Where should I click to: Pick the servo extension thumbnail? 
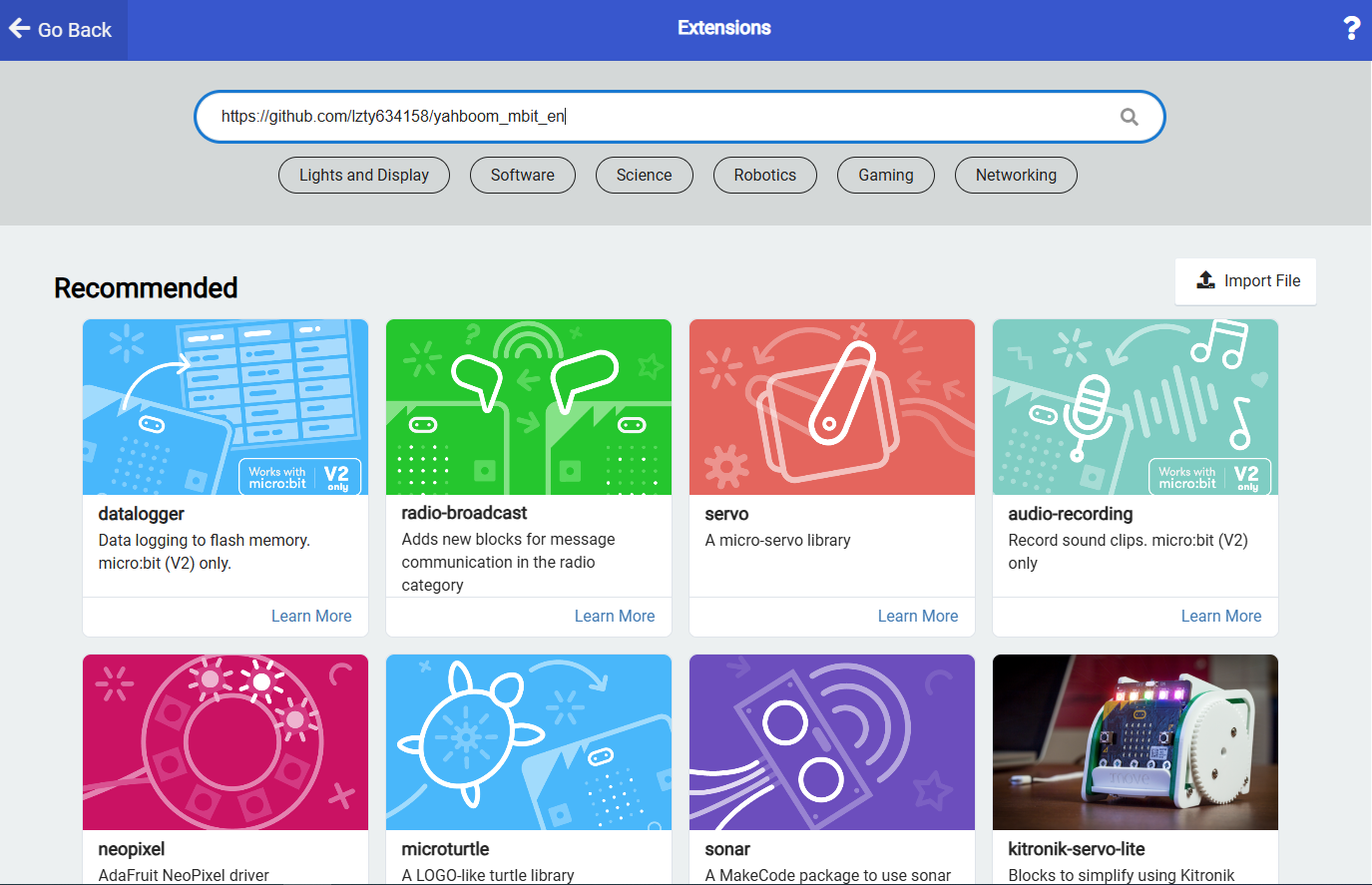click(x=832, y=407)
